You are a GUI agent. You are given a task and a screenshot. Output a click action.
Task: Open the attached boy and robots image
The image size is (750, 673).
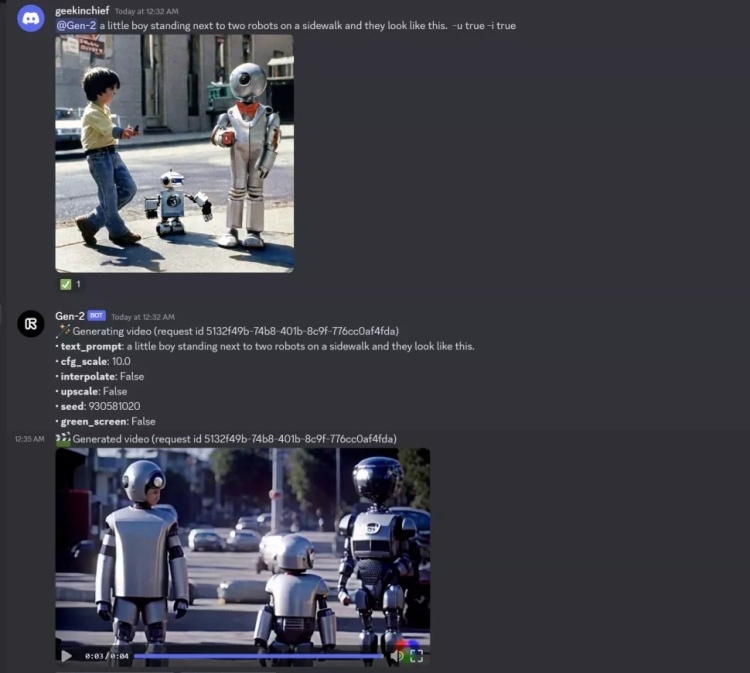[174, 153]
